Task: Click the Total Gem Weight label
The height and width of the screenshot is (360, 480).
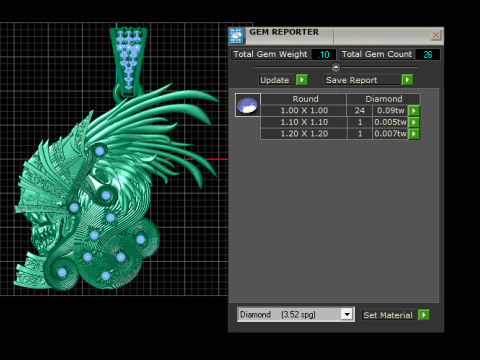Action: 270,54
